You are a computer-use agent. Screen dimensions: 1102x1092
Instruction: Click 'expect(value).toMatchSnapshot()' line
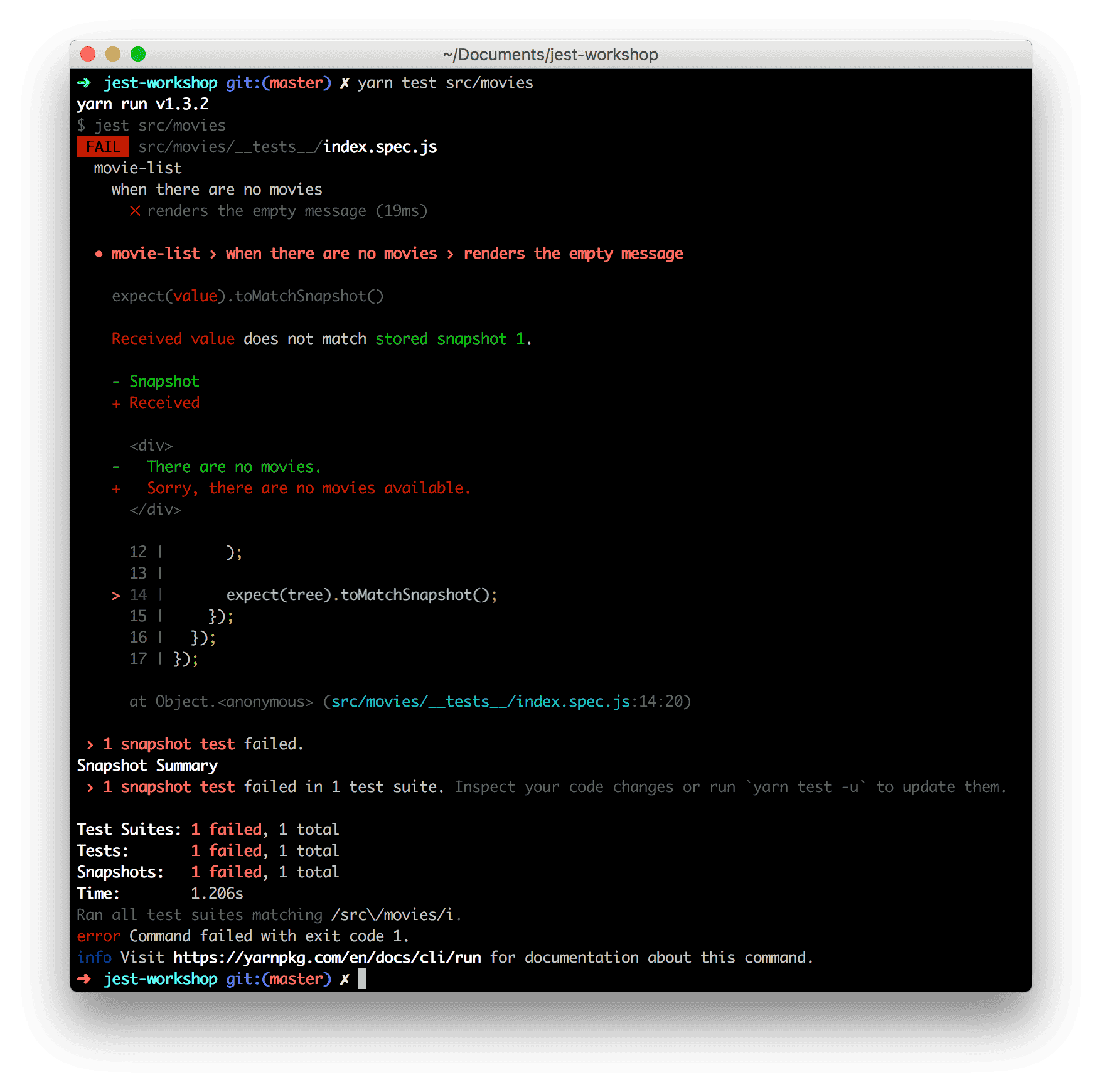point(247,296)
